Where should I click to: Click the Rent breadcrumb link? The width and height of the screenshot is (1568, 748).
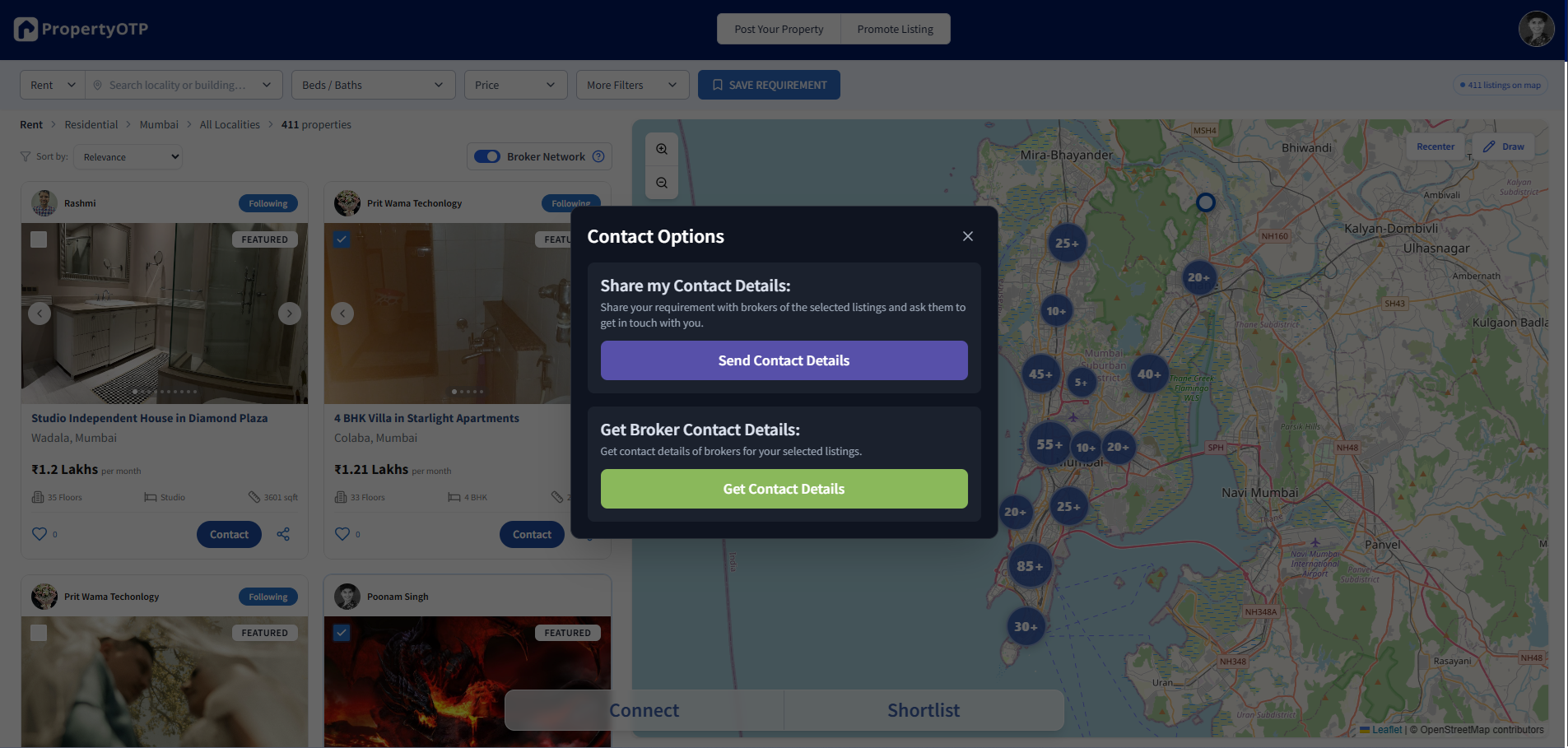31,125
